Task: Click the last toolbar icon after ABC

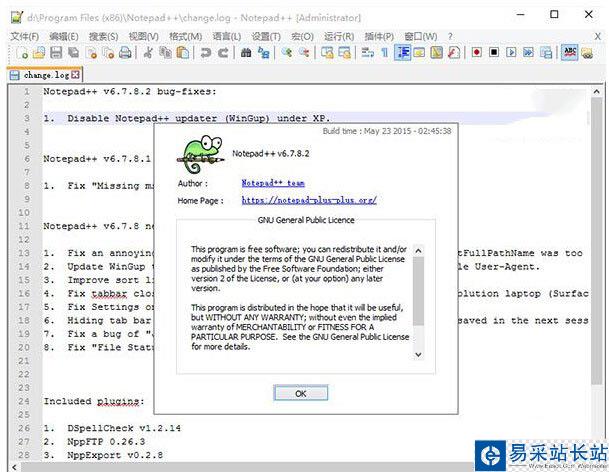Action: (587, 52)
